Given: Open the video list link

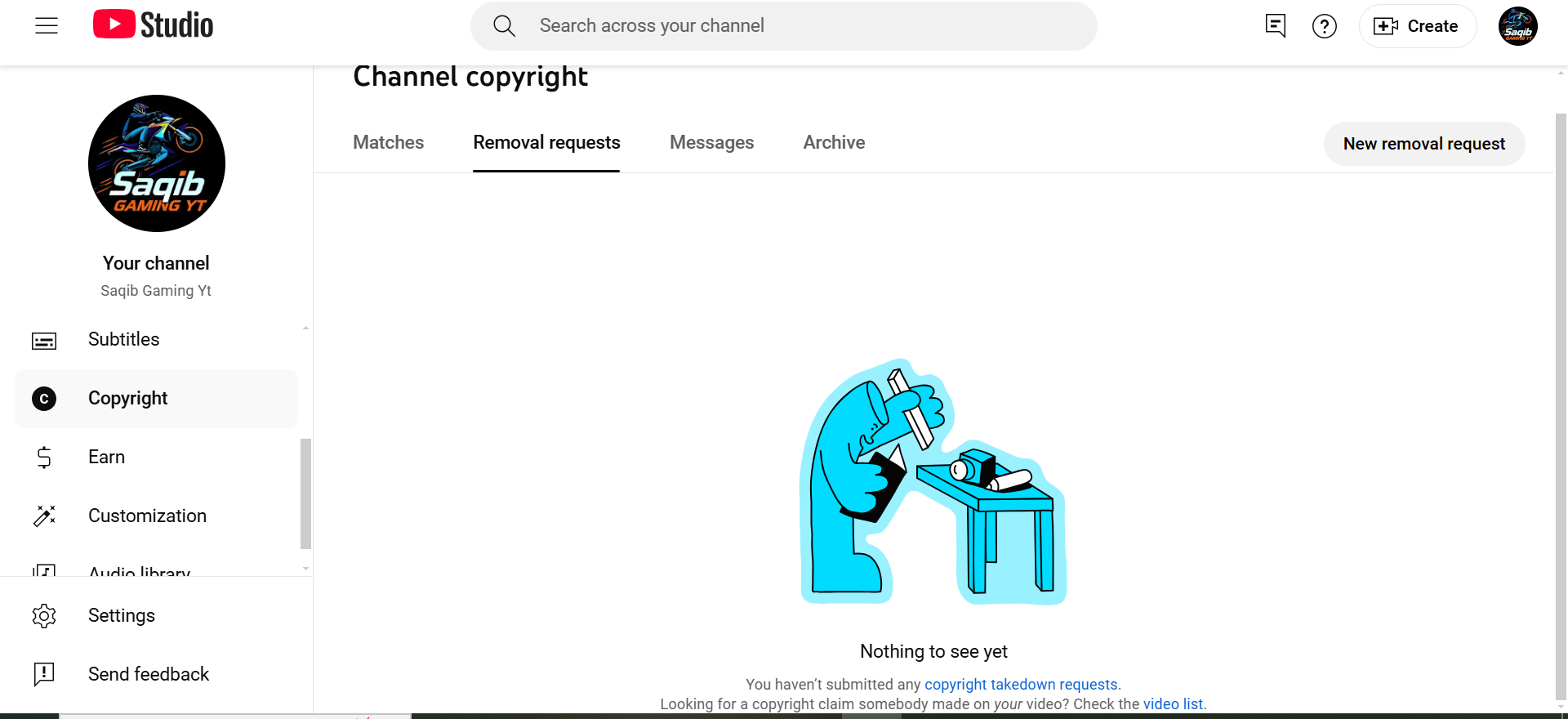Looking at the screenshot, I should pyautogui.click(x=1173, y=704).
